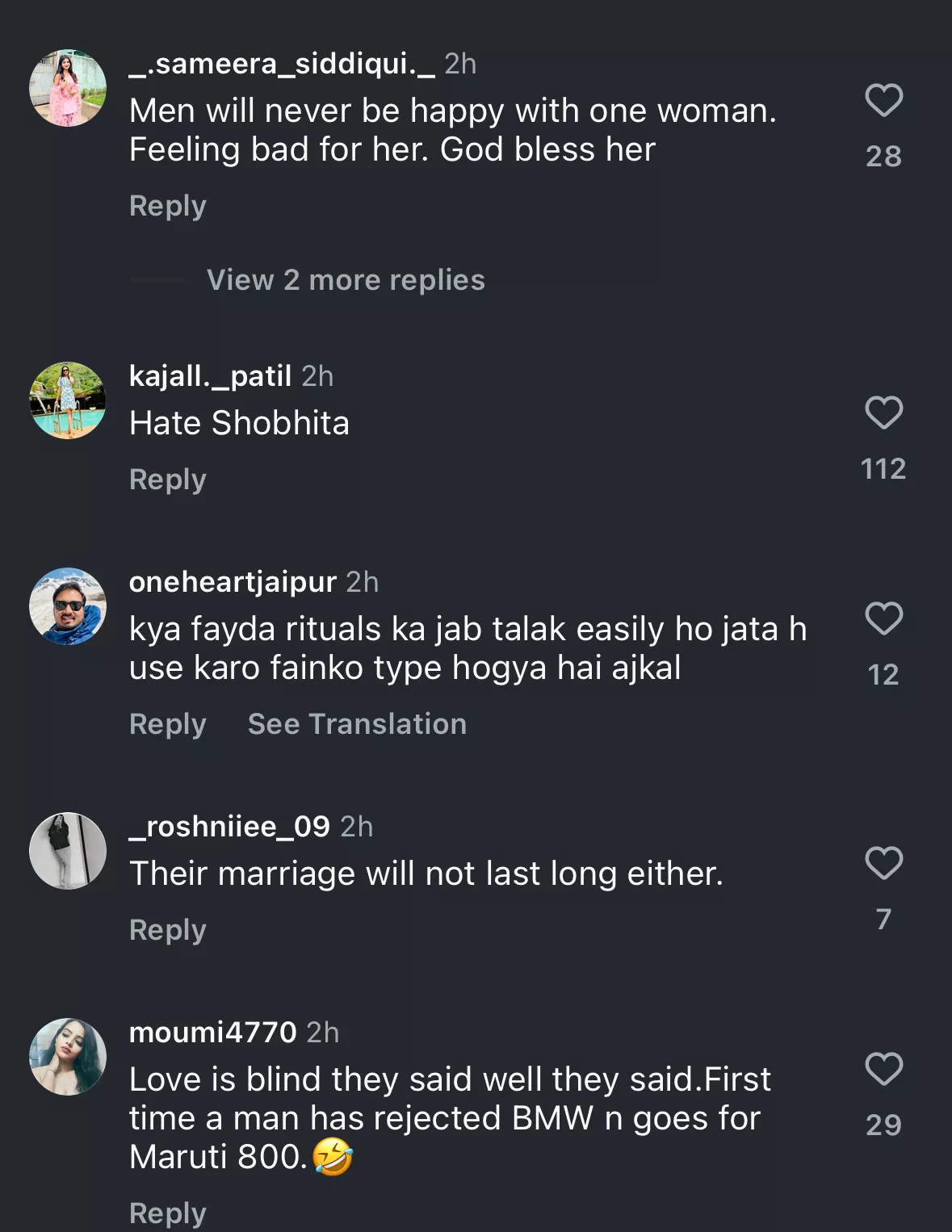Reply to oneheartjaipur's comment
952x1232 pixels.
click(x=168, y=724)
